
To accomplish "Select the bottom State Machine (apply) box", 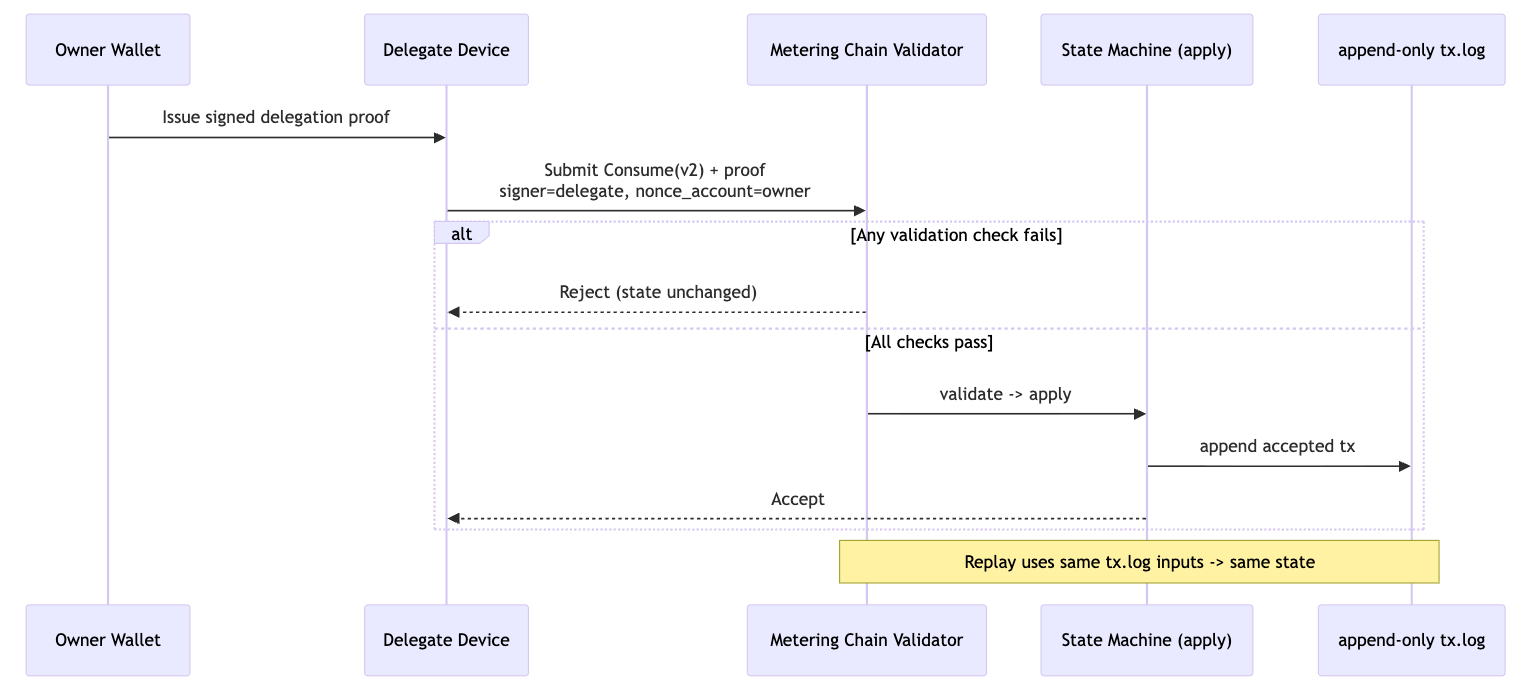I will [1146, 640].
